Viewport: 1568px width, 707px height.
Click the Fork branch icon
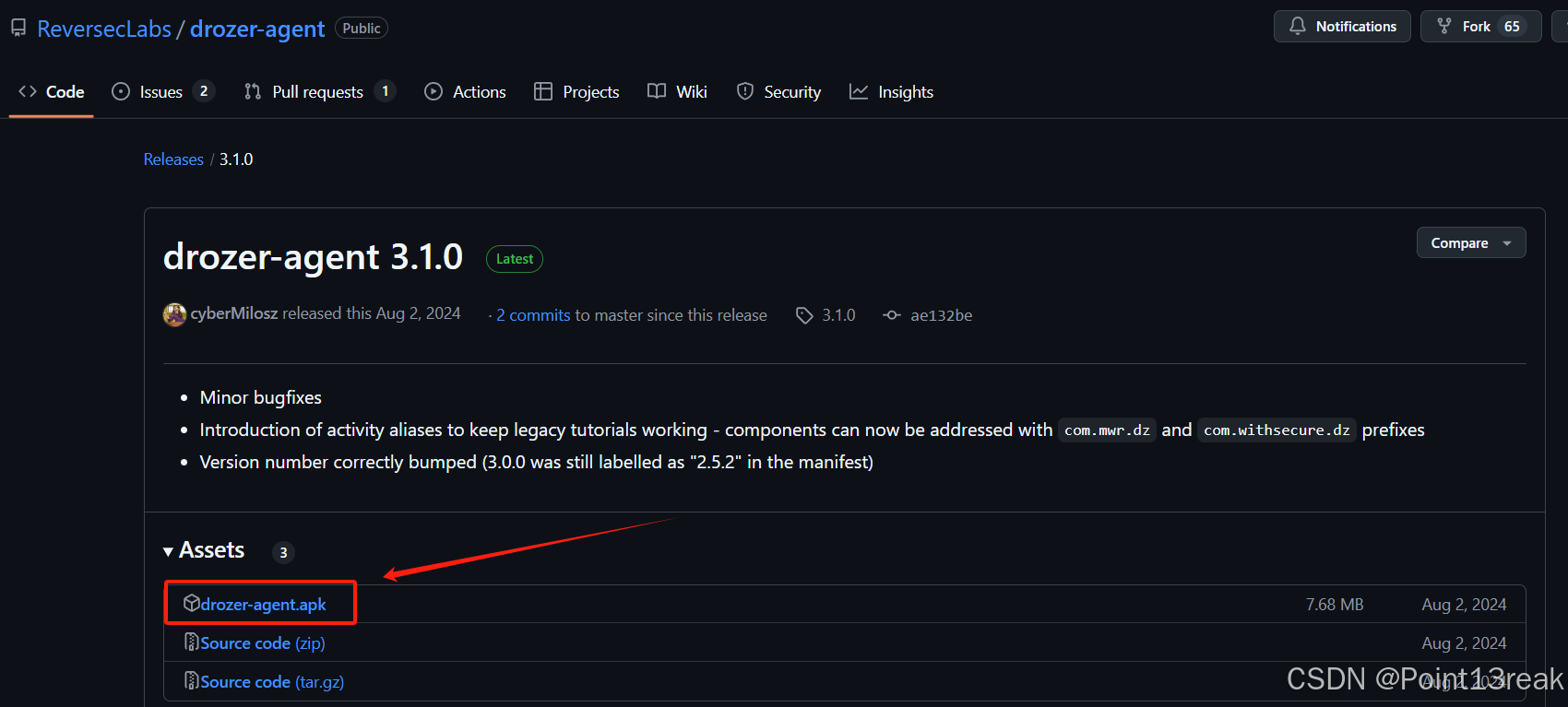click(x=1444, y=26)
